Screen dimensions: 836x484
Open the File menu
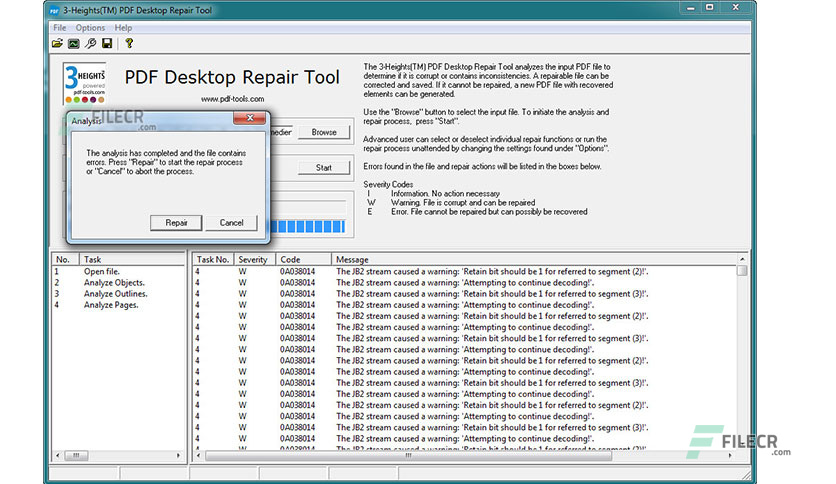point(60,28)
